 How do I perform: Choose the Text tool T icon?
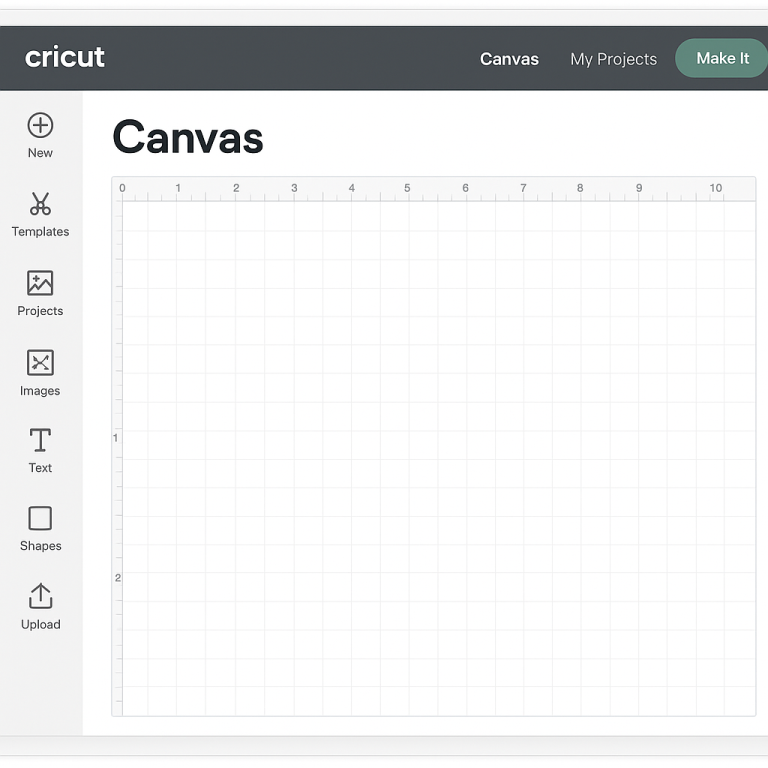40,440
